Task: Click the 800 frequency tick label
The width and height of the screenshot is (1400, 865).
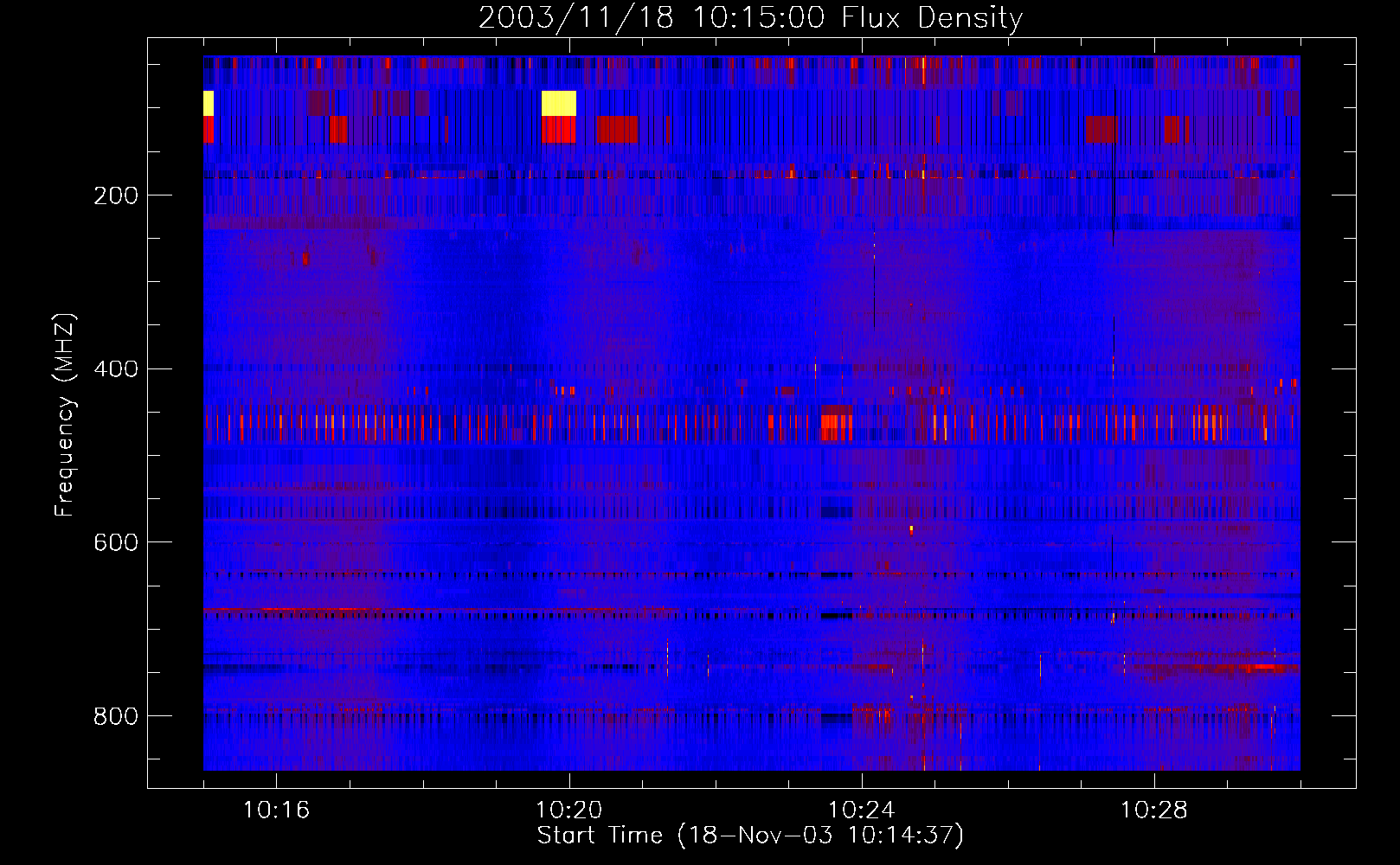Action: tap(116, 716)
